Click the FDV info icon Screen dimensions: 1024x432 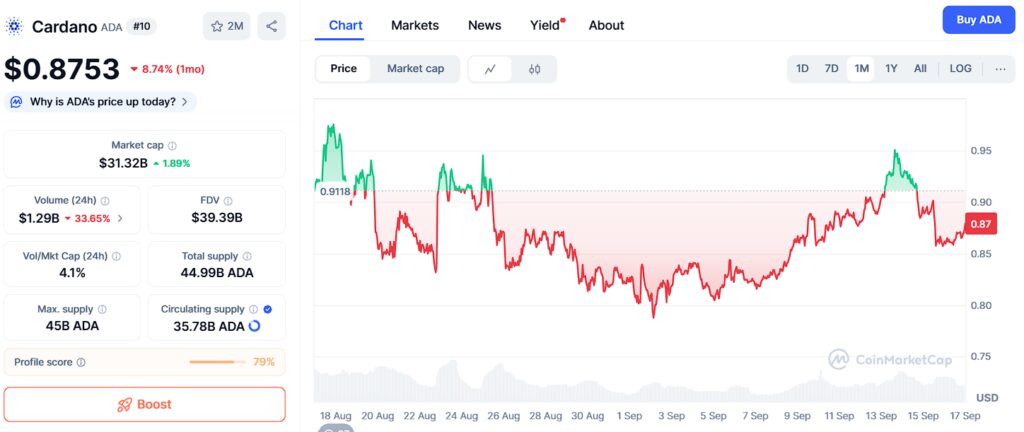click(229, 201)
